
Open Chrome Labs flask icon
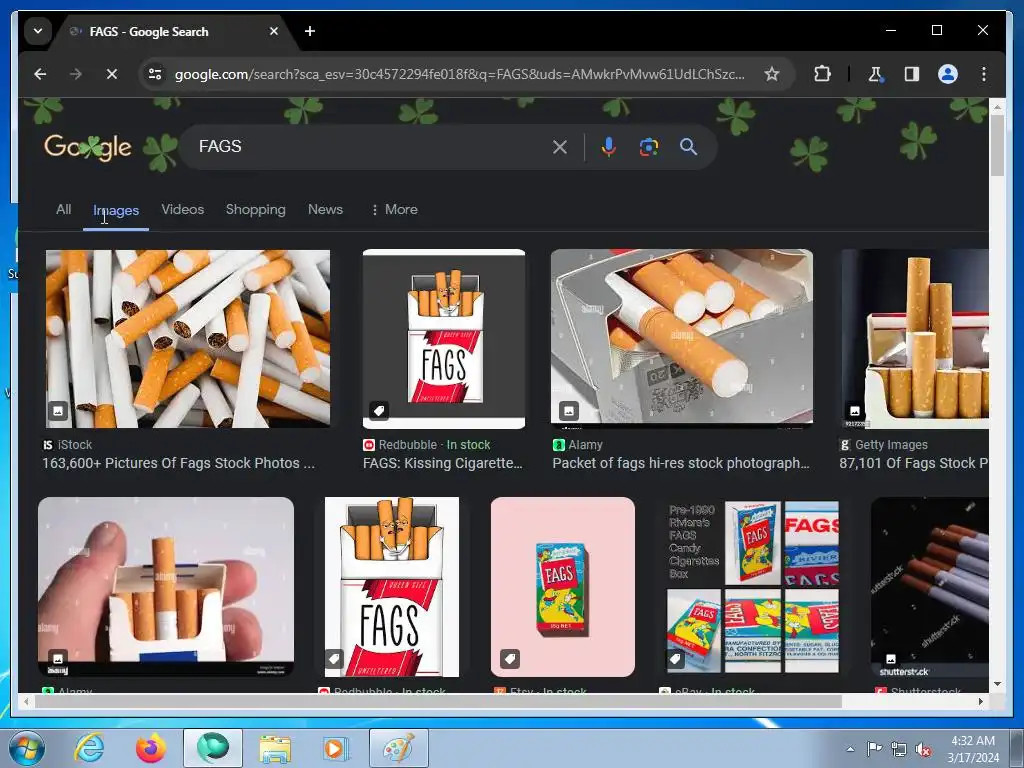875,74
